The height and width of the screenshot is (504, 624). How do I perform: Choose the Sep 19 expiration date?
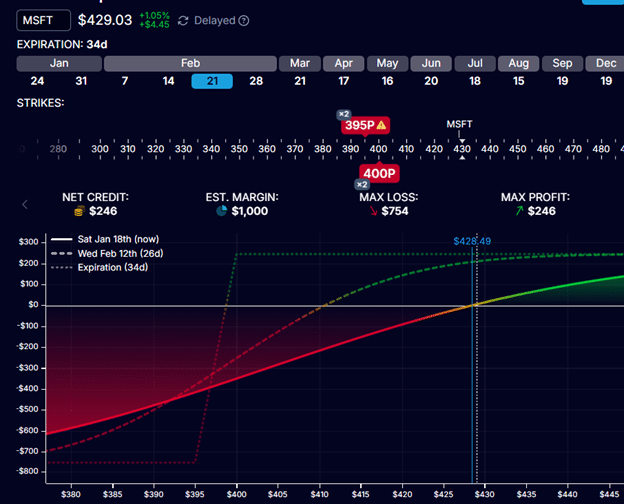pos(562,81)
